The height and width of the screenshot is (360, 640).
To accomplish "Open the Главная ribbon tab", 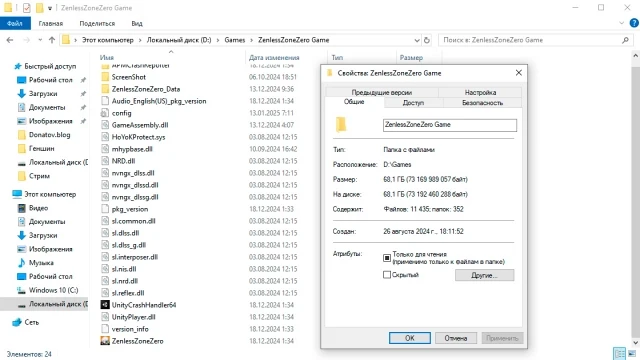I will pyautogui.click(x=51, y=23).
